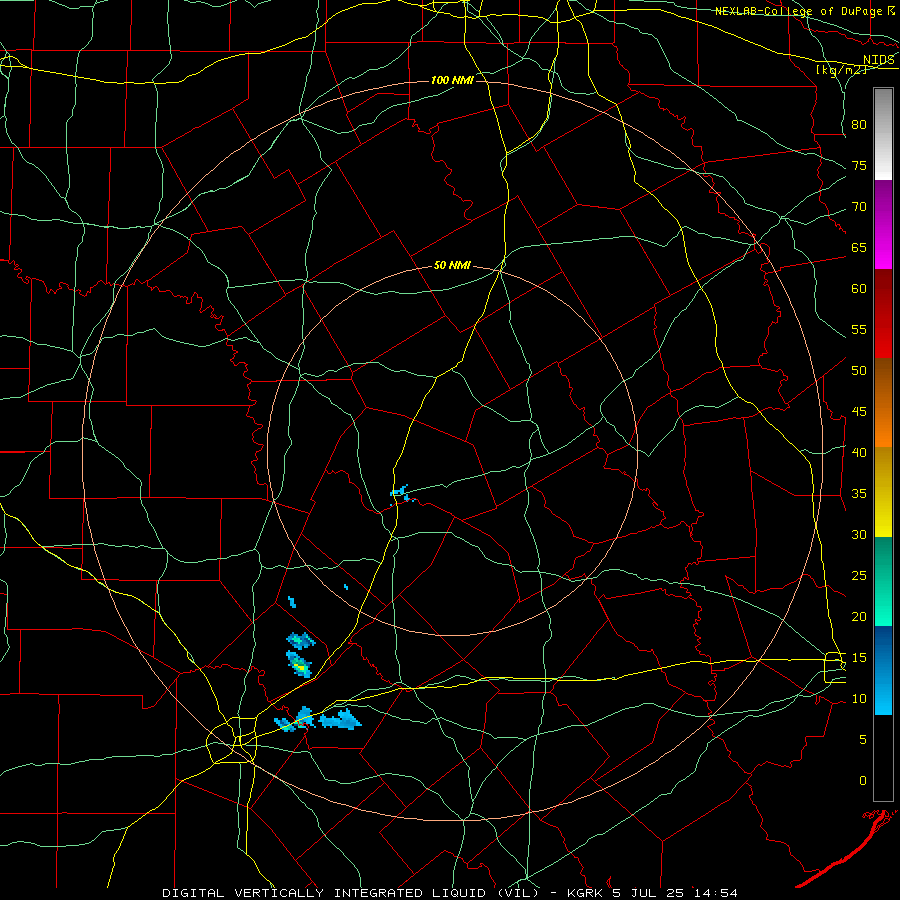Click the dark red band of the color scale
This screenshot has height=900, width=900.
pyautogui.click(x=883, y=313)
